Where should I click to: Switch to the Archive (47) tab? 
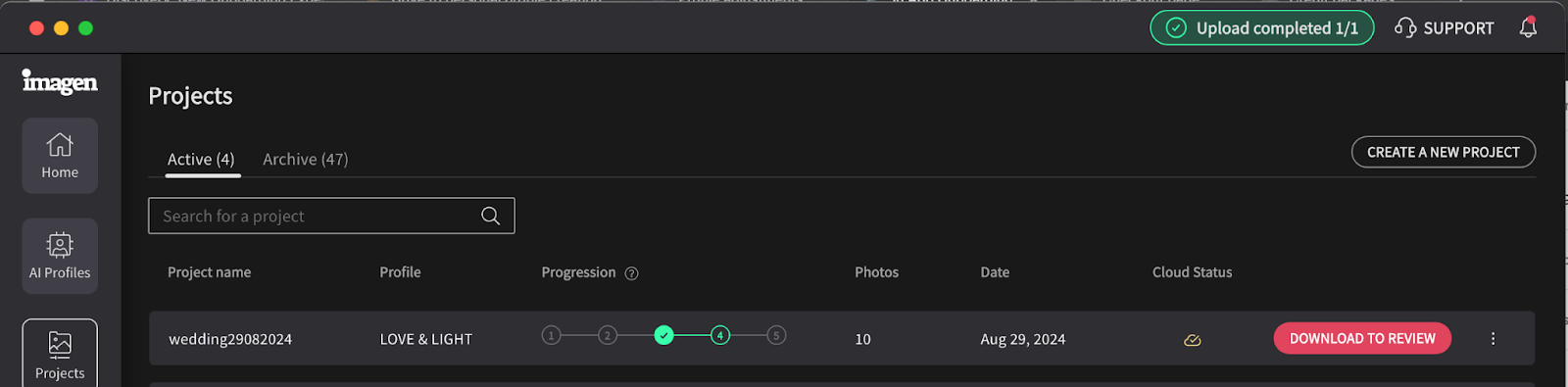[306, 160]
